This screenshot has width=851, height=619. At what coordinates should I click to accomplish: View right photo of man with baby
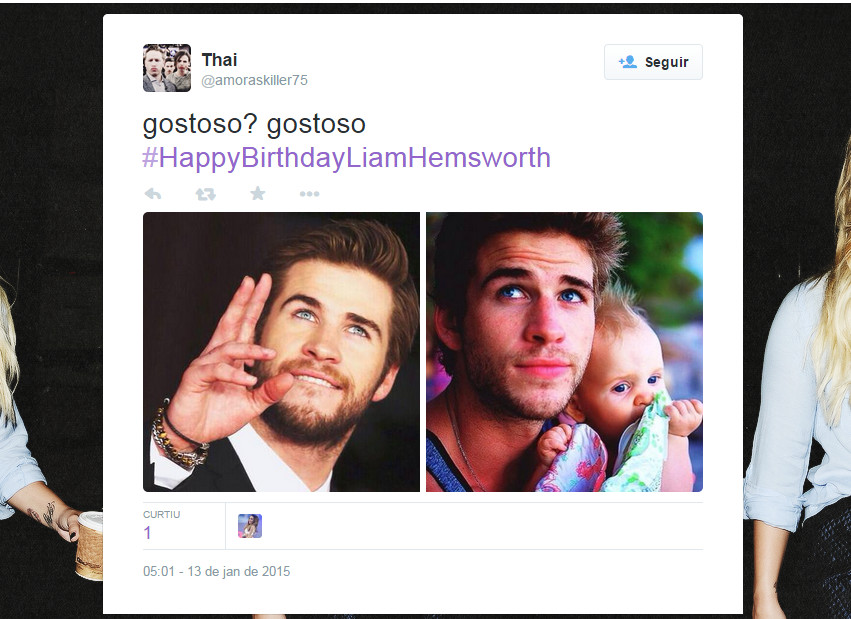[564, 352]
